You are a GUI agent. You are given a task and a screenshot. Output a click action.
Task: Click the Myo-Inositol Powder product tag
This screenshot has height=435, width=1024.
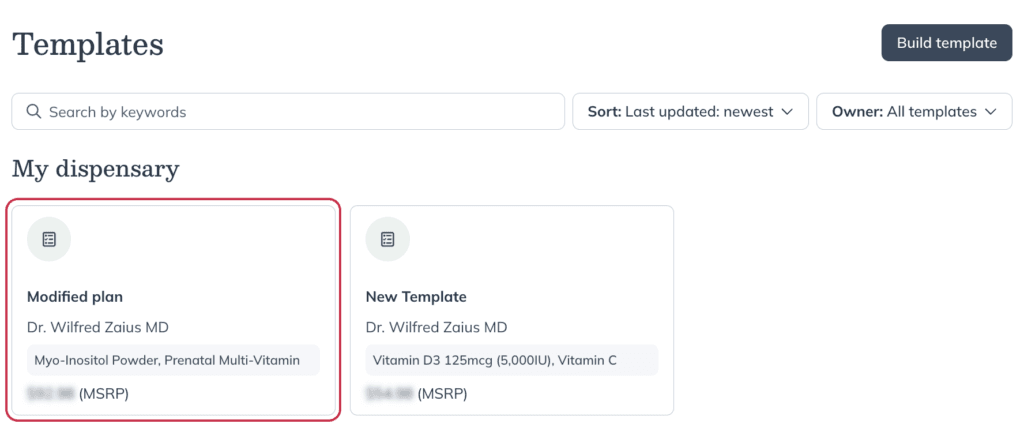point(173,360)
